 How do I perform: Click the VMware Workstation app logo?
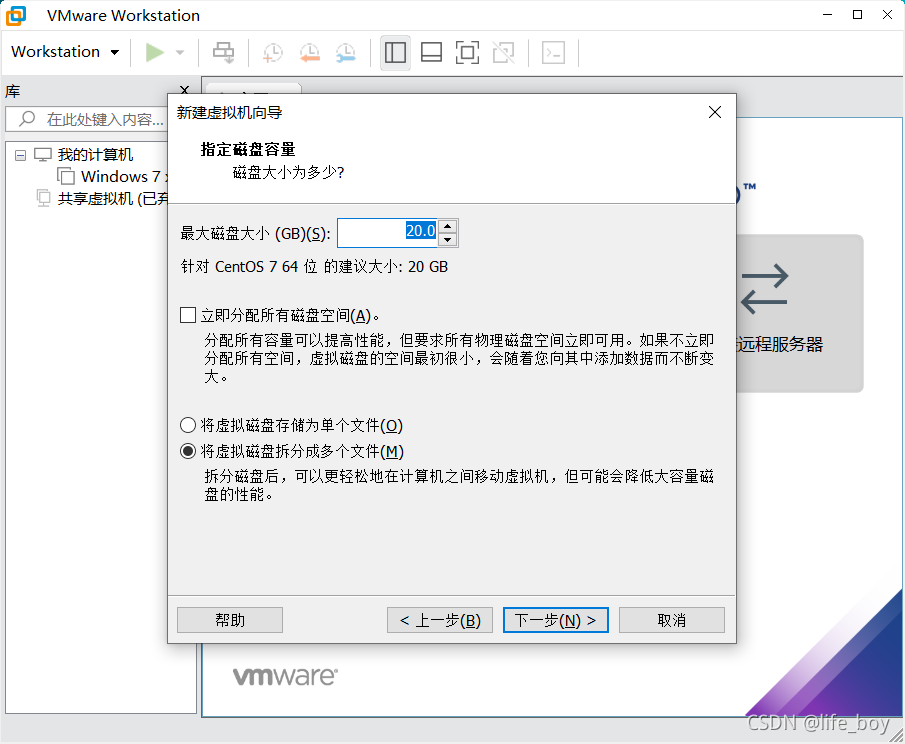pos(16,16)
